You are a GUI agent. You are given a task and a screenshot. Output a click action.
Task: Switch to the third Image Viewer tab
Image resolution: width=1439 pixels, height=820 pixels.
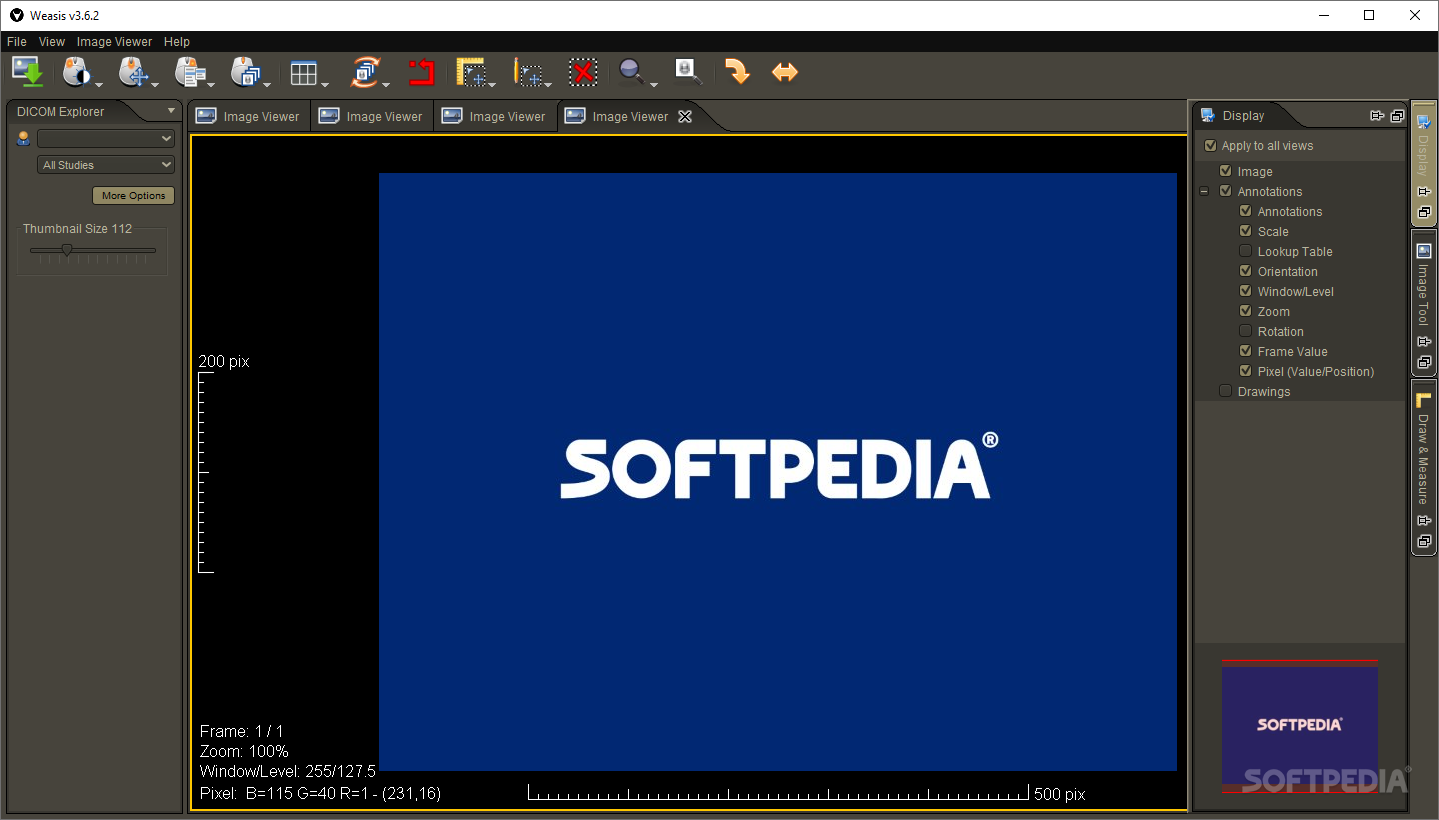point(495,116)
